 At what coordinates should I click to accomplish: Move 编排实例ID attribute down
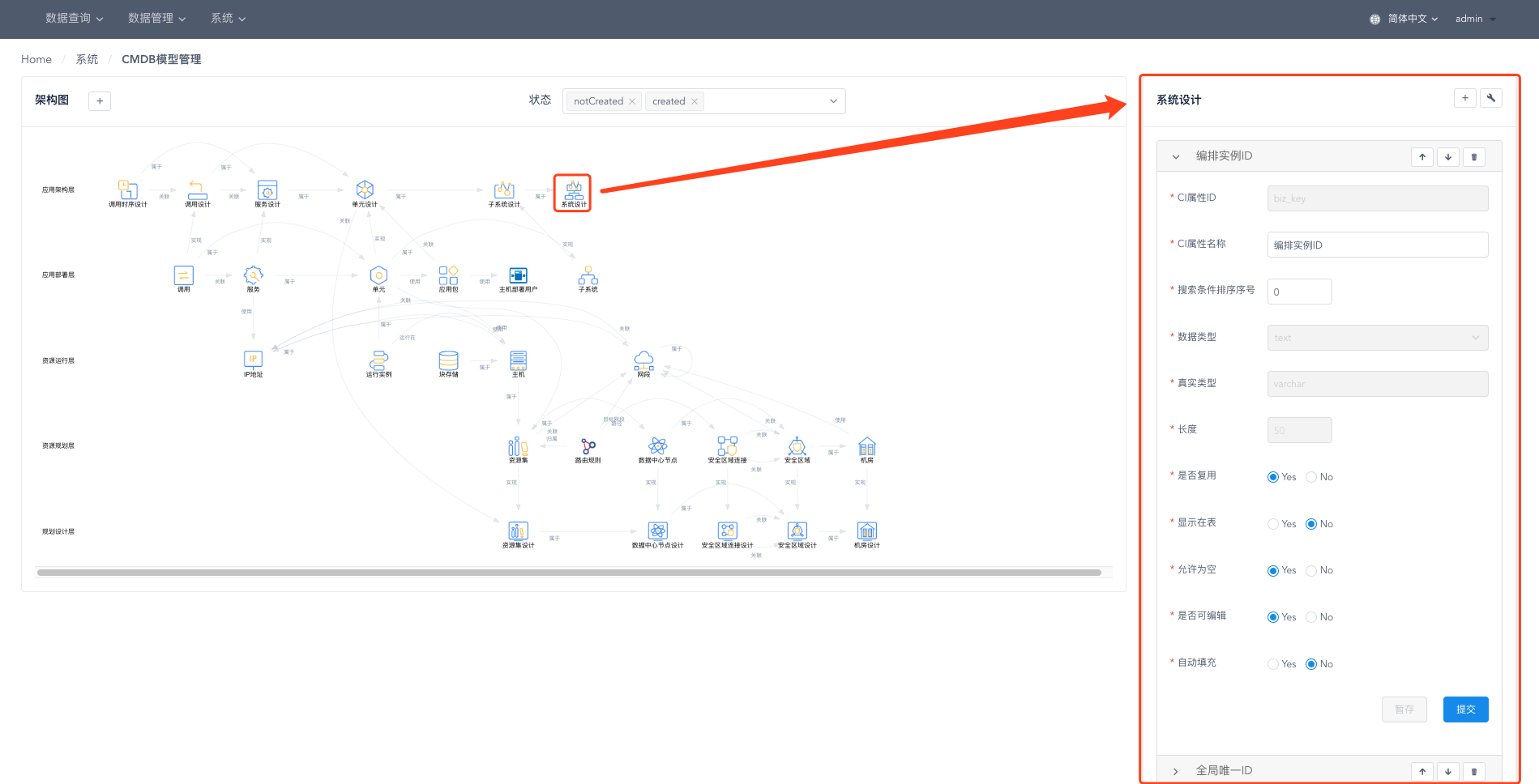pos(1448,157)
